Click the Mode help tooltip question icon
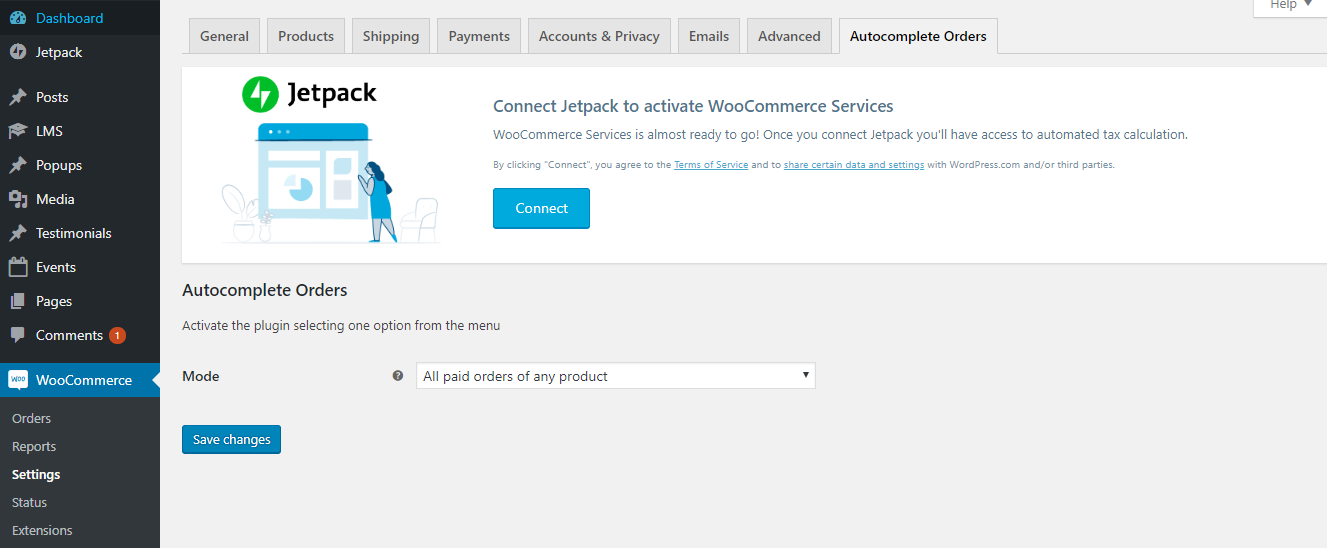This screenshot has width=1327, height=548. [x=398, y=376]
